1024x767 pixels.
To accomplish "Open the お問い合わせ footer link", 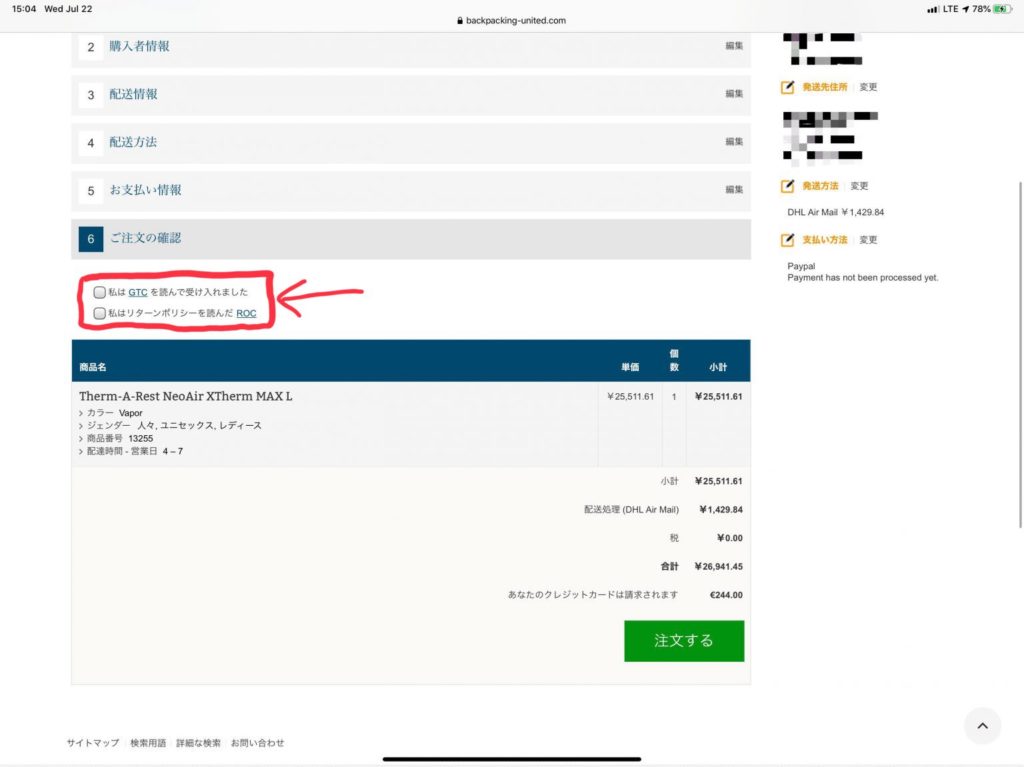I will coord(257,743).
